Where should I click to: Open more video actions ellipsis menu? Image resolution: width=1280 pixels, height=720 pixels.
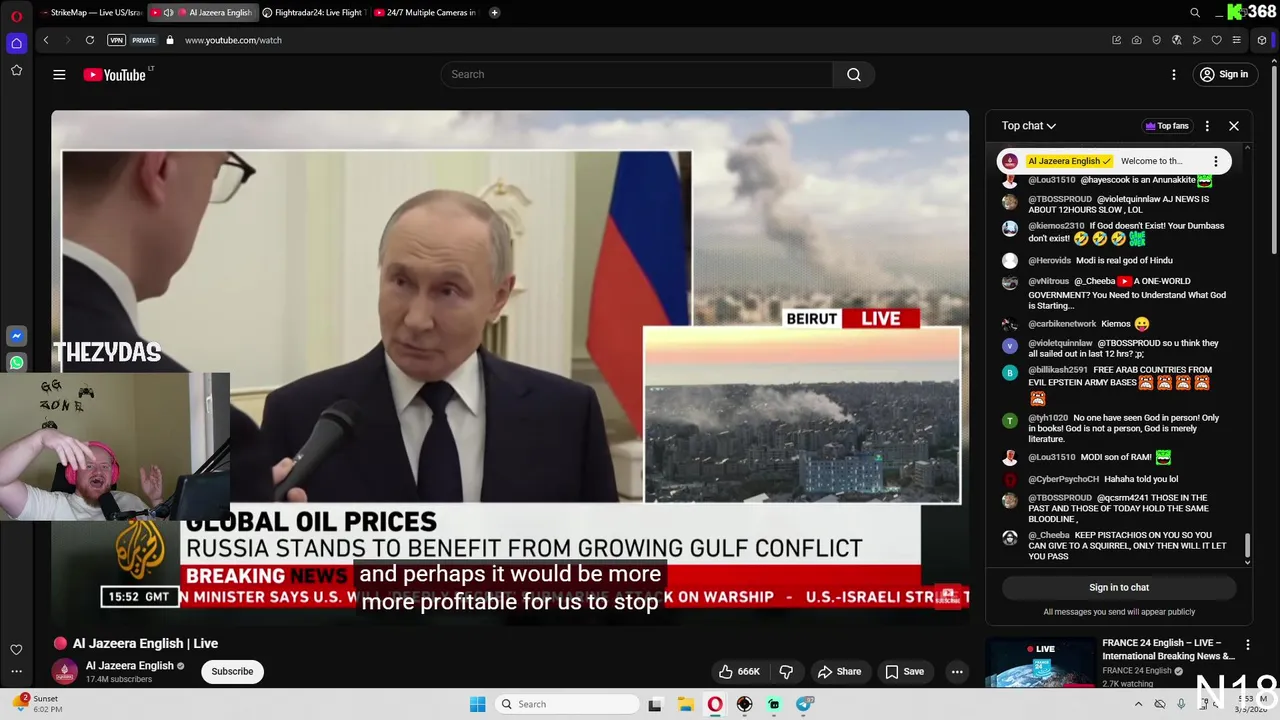[957, 671]
